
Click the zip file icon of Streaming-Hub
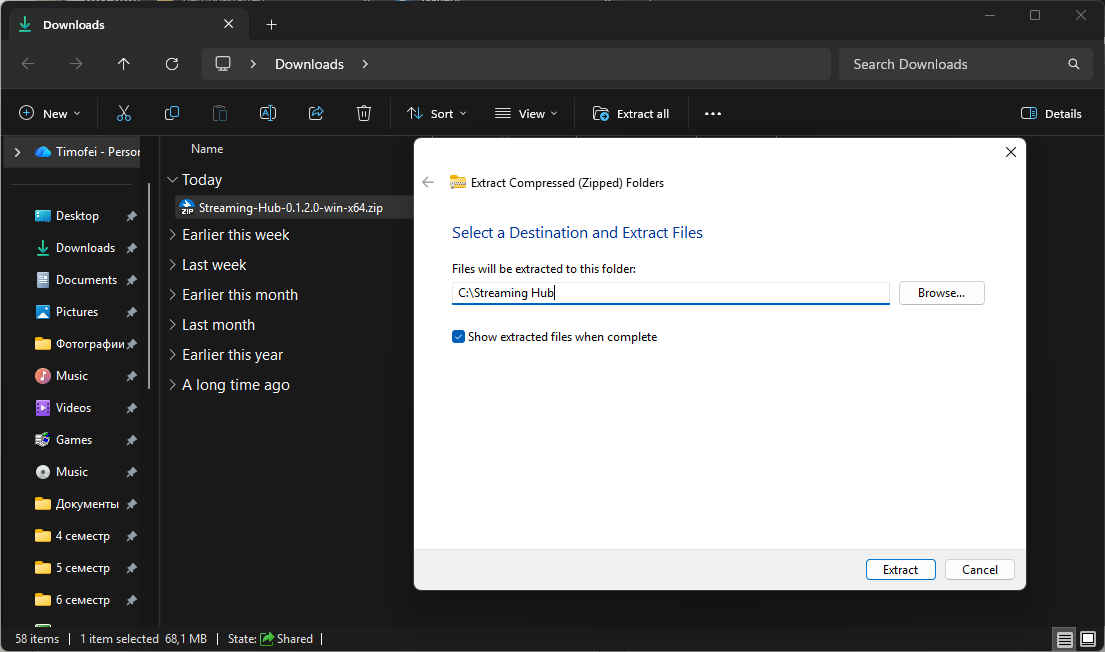tap(187, 207)
